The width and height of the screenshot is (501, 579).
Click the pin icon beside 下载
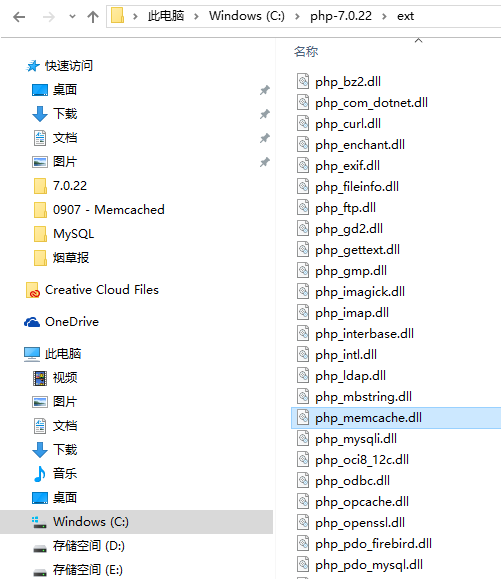264,114
